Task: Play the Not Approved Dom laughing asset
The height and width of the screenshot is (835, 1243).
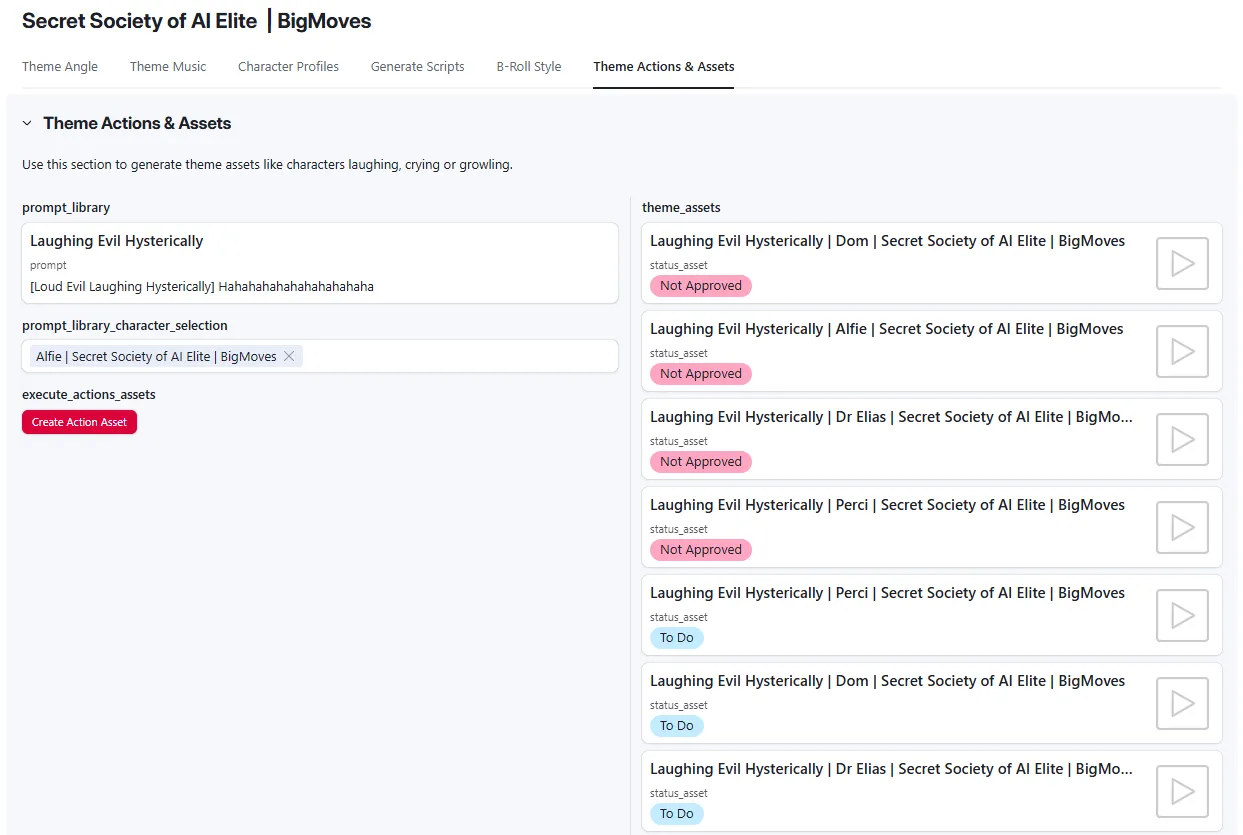Action: [x=1182, y=263]
